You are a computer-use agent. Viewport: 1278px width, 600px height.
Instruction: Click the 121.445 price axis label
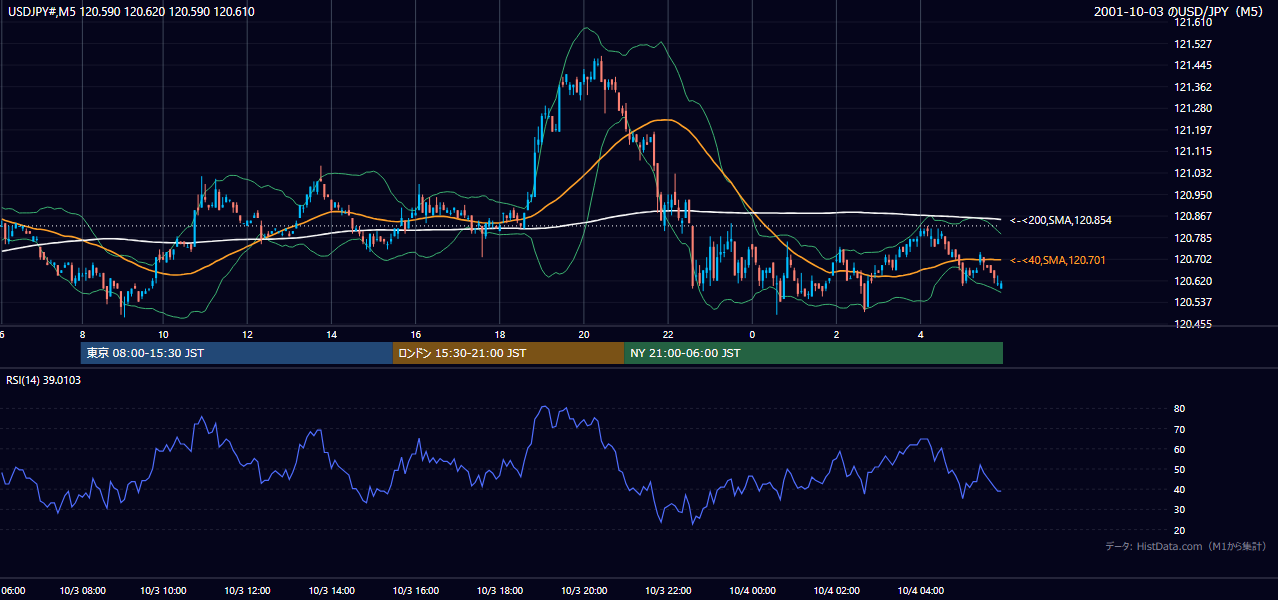pos(1195,65)
